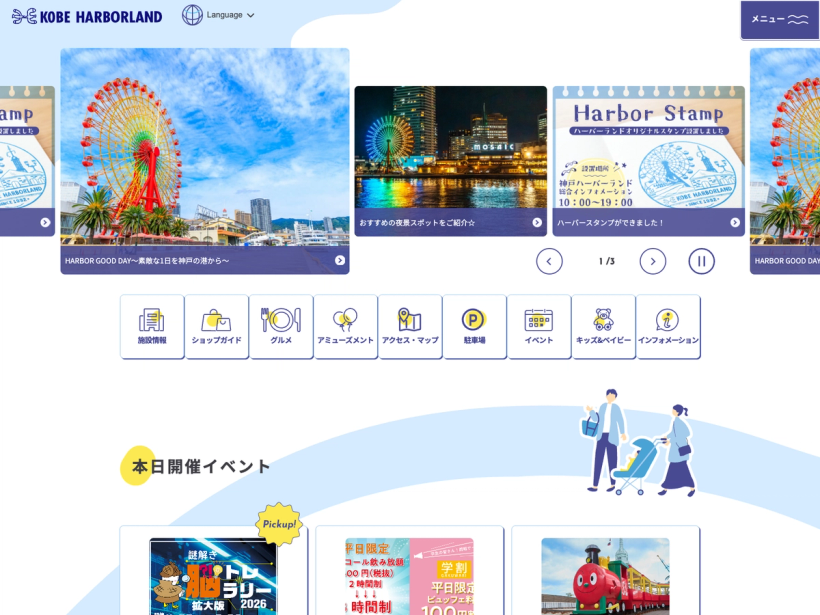Open the インフォメーション information icon
Viewport: 820px width, 615px height.
coord(668,326)
